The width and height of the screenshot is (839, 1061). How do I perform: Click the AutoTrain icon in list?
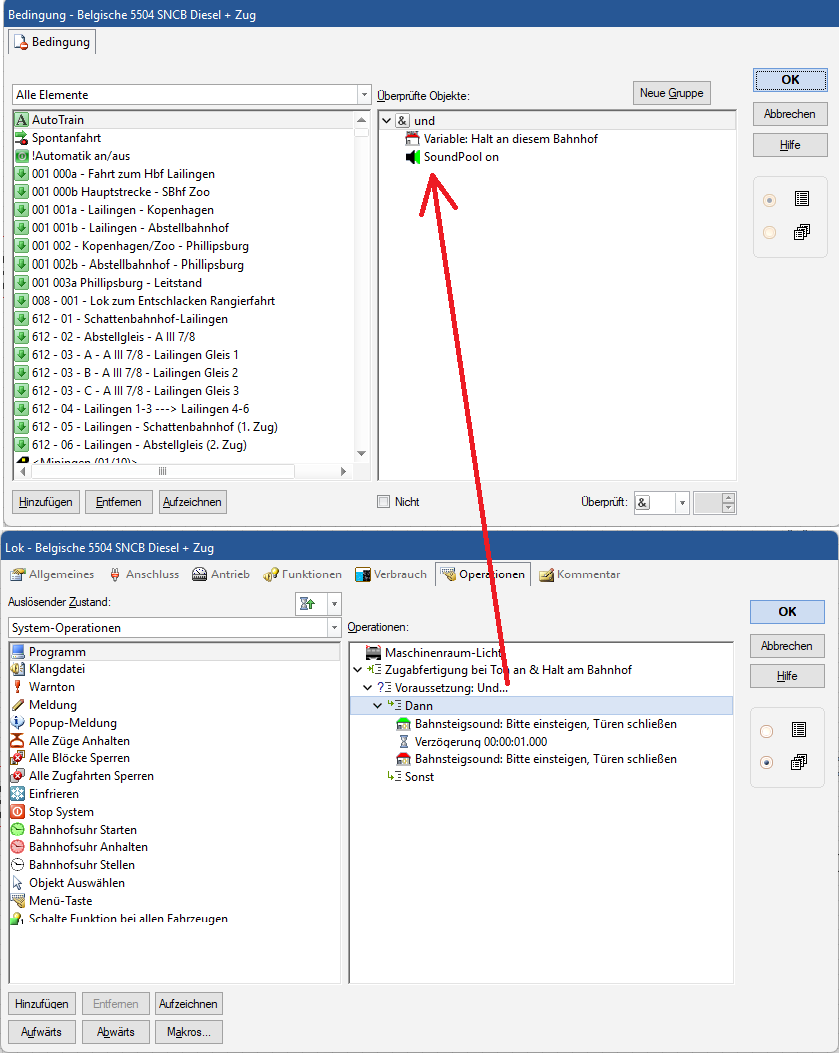pos(21,120)
